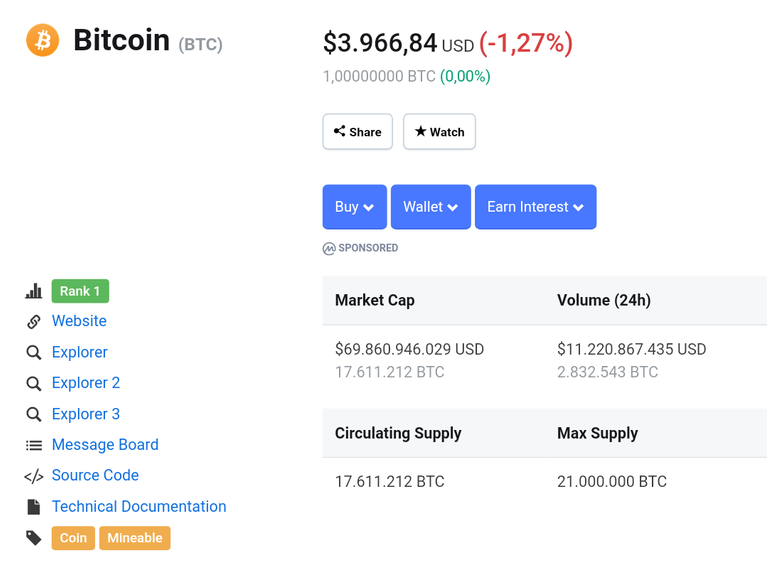Click the orange Coin tag

[73, 538]
